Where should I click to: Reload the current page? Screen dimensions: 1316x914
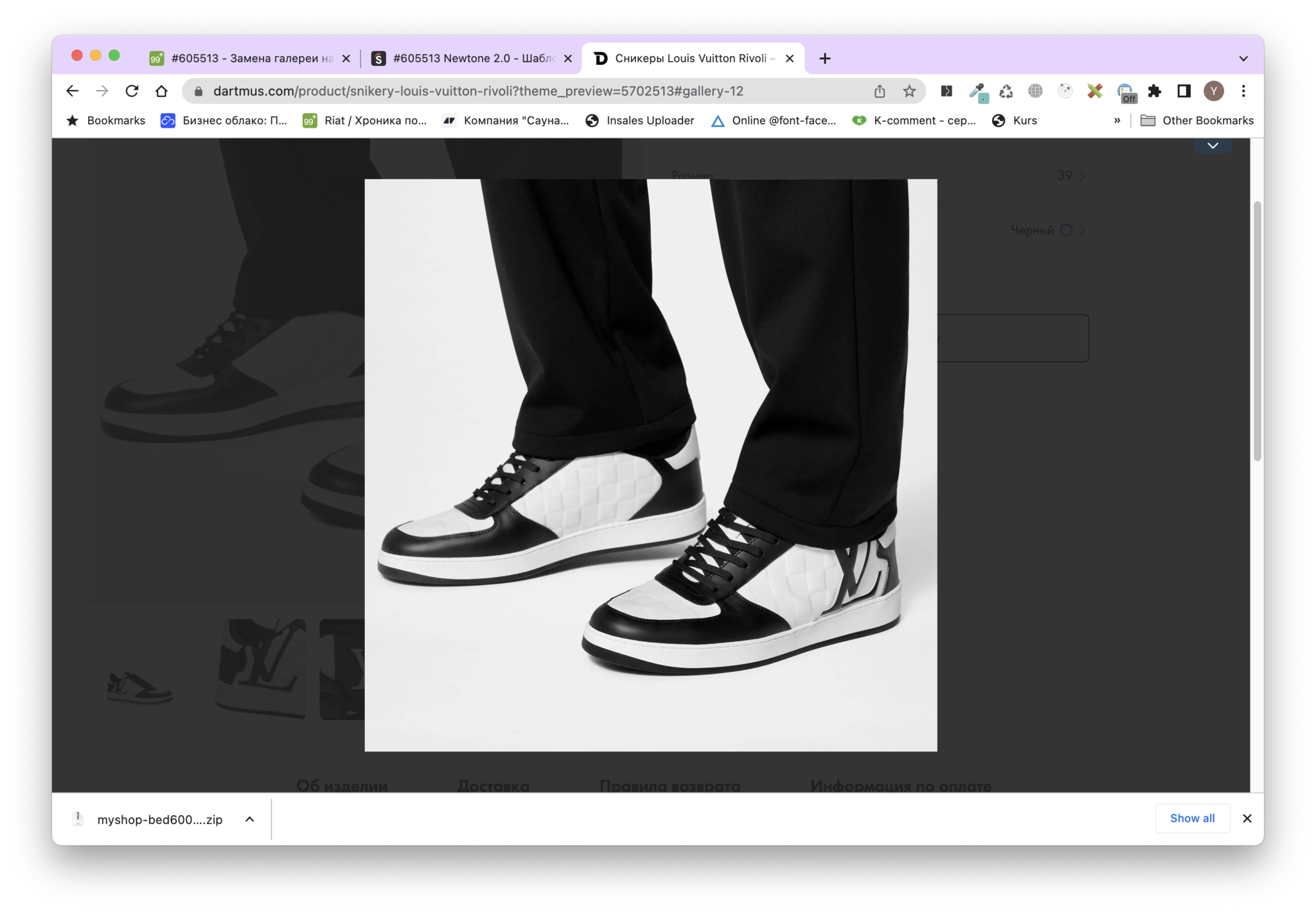[x=132, y=91]
